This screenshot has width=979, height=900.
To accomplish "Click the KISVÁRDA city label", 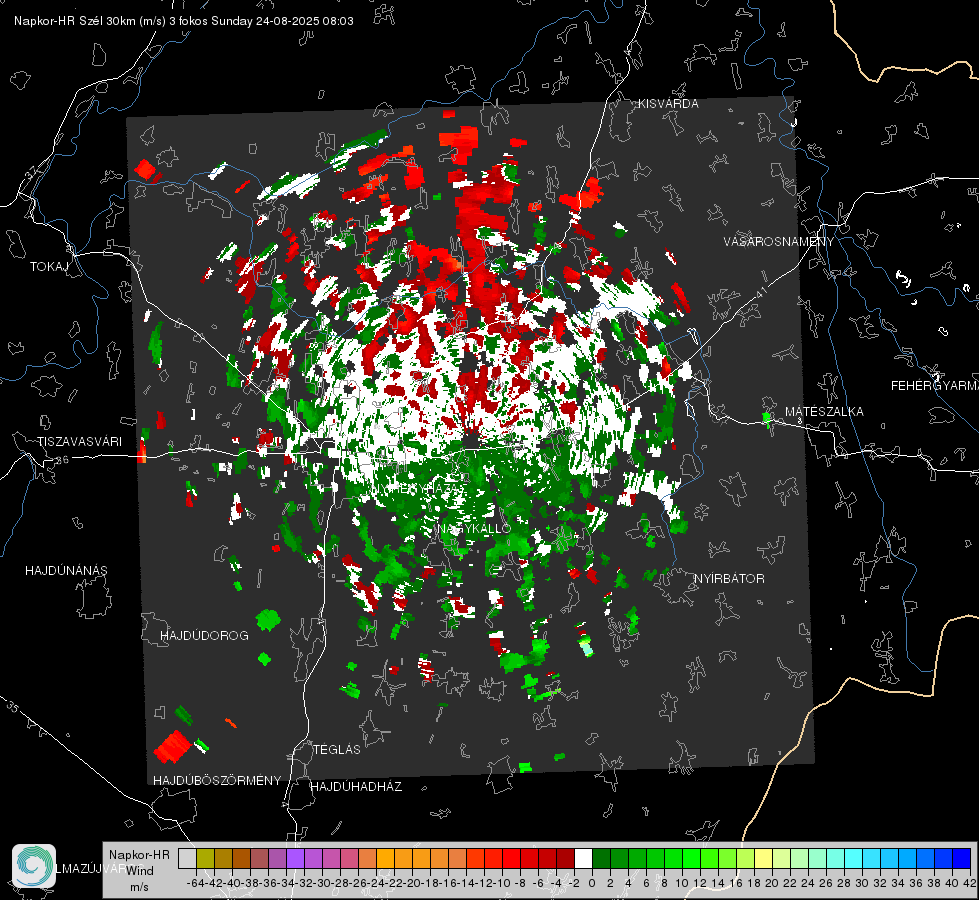I will pos(668,104).
